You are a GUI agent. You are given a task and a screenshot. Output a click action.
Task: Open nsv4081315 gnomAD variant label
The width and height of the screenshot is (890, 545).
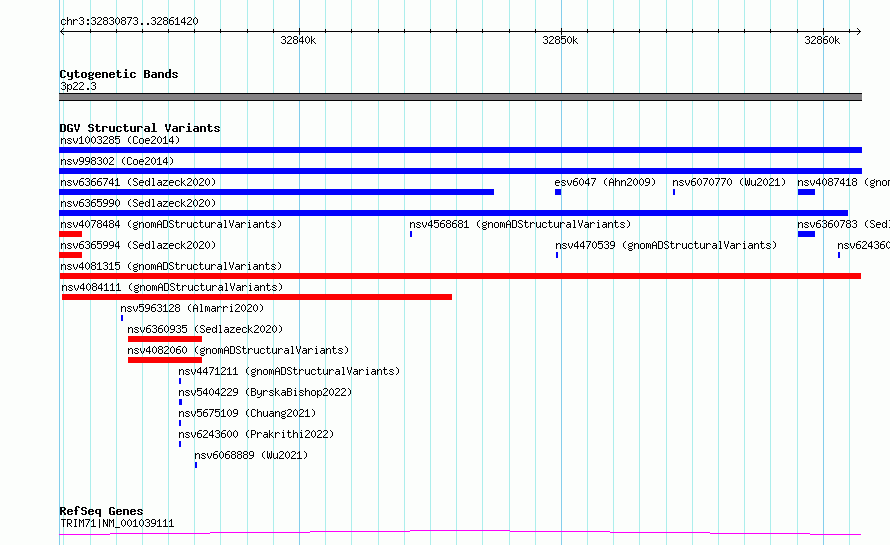pyautogui.click(x=171, y=266)
